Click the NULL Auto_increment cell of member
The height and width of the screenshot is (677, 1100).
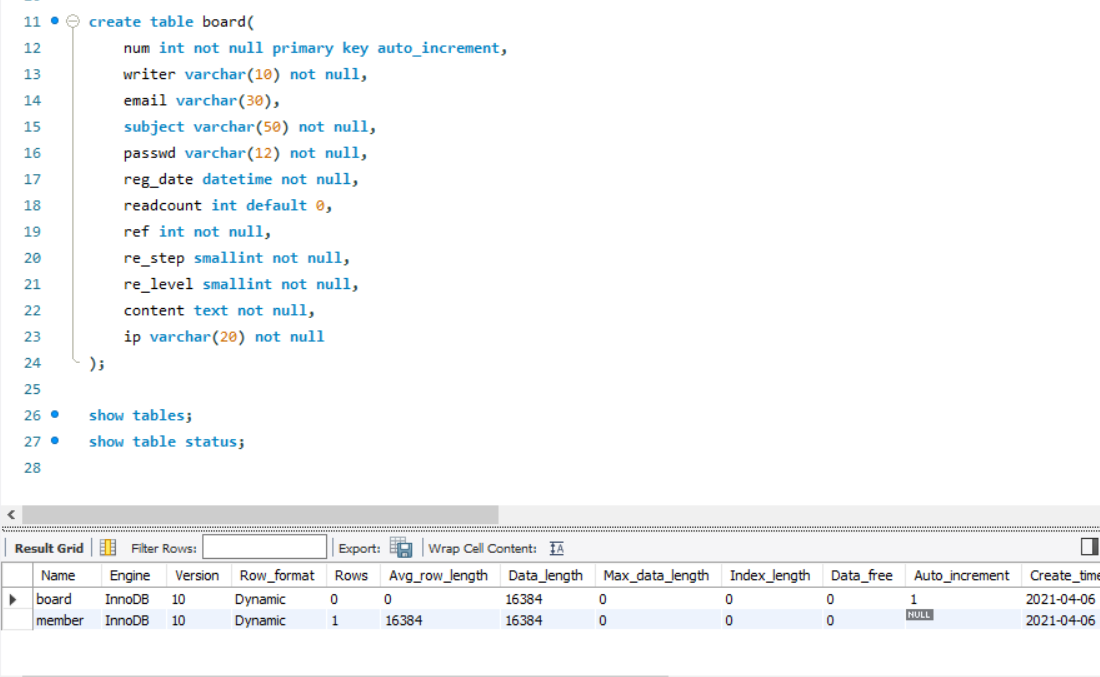[x=918, y=615]
